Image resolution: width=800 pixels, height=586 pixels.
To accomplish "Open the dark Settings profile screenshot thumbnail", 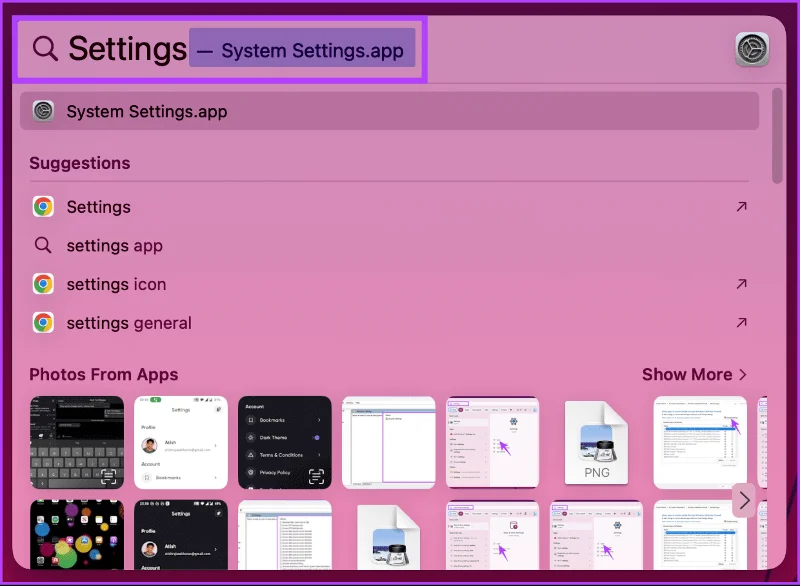I will [x=181, y=534].
